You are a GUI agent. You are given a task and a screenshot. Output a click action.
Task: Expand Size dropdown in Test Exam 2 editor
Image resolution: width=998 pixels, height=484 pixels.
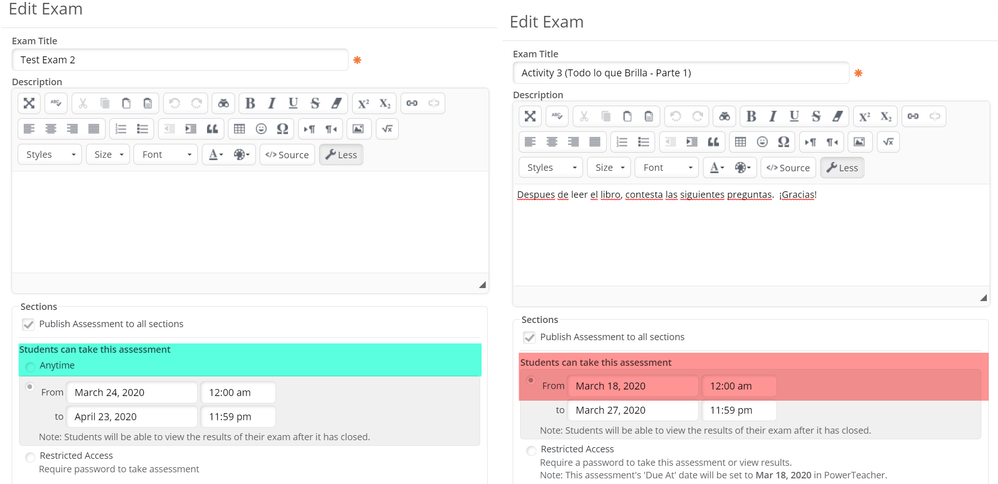pos(108,155)
